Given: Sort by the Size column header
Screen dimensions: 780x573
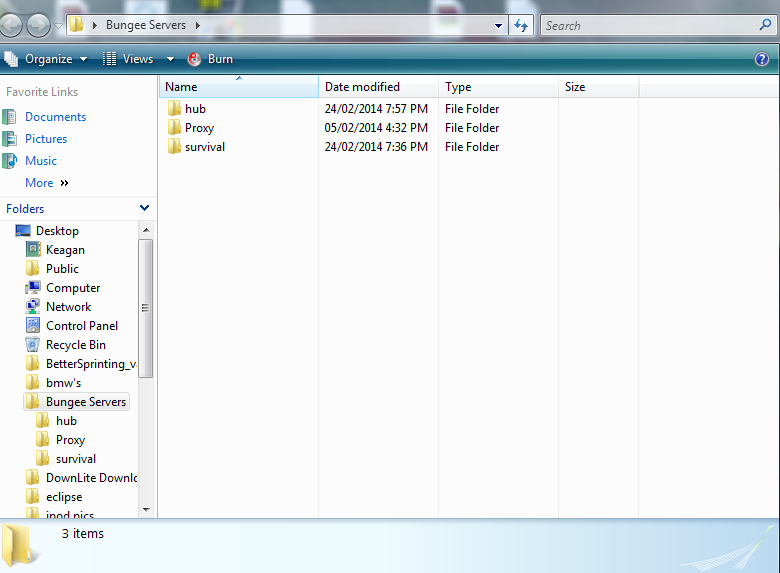Looking at the screenshot, I should pyautogui.click(x=598, y=87).
